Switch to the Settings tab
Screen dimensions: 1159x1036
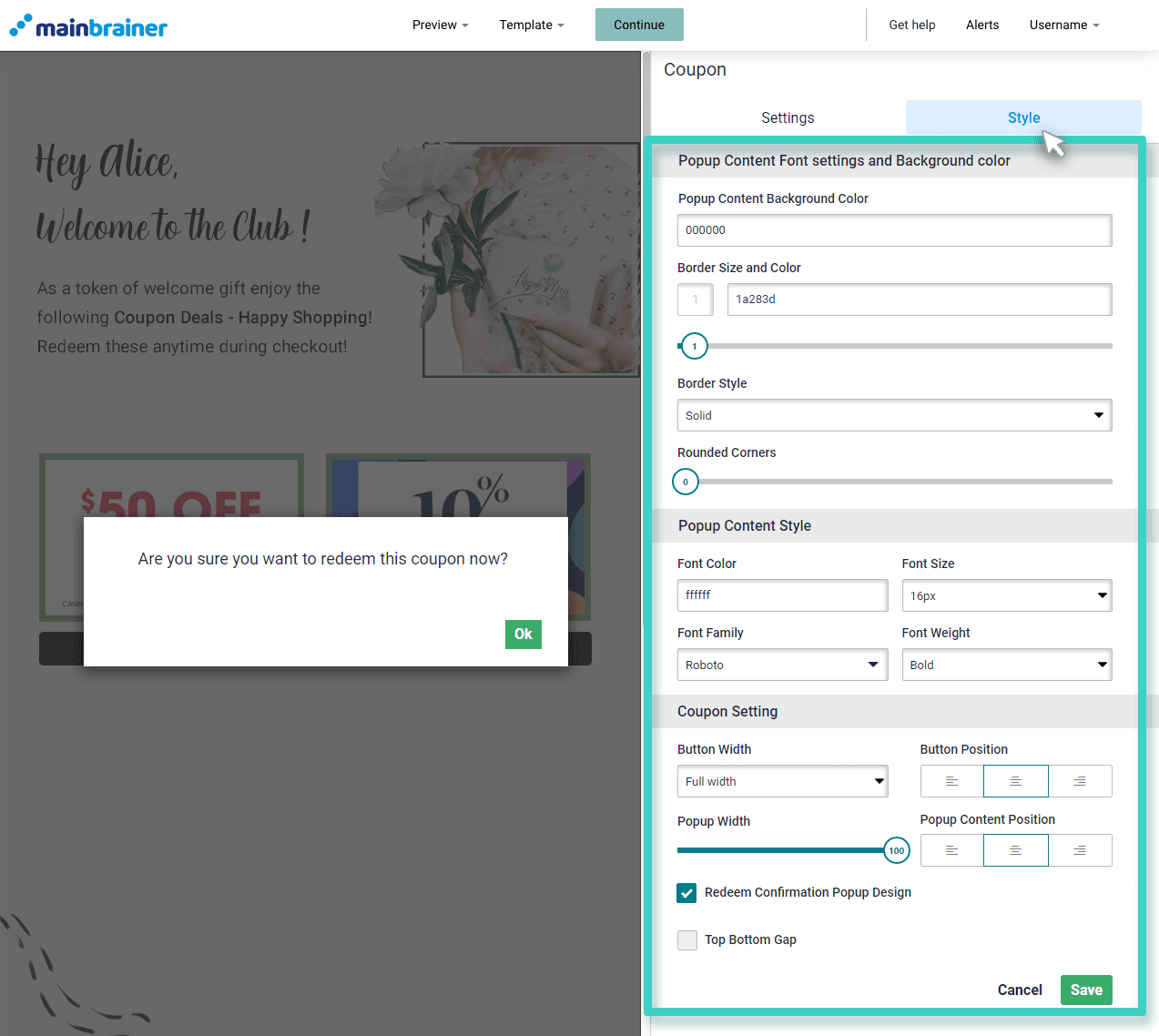(x=788, y=118)
